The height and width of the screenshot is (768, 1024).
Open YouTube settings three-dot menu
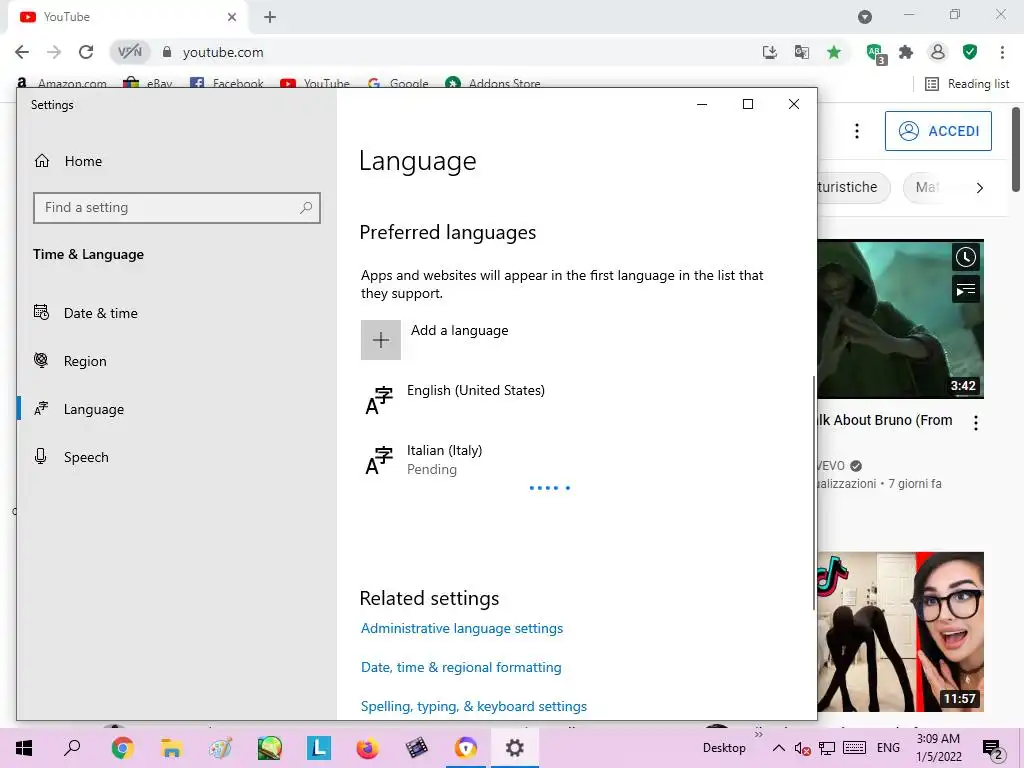[857, 131]
